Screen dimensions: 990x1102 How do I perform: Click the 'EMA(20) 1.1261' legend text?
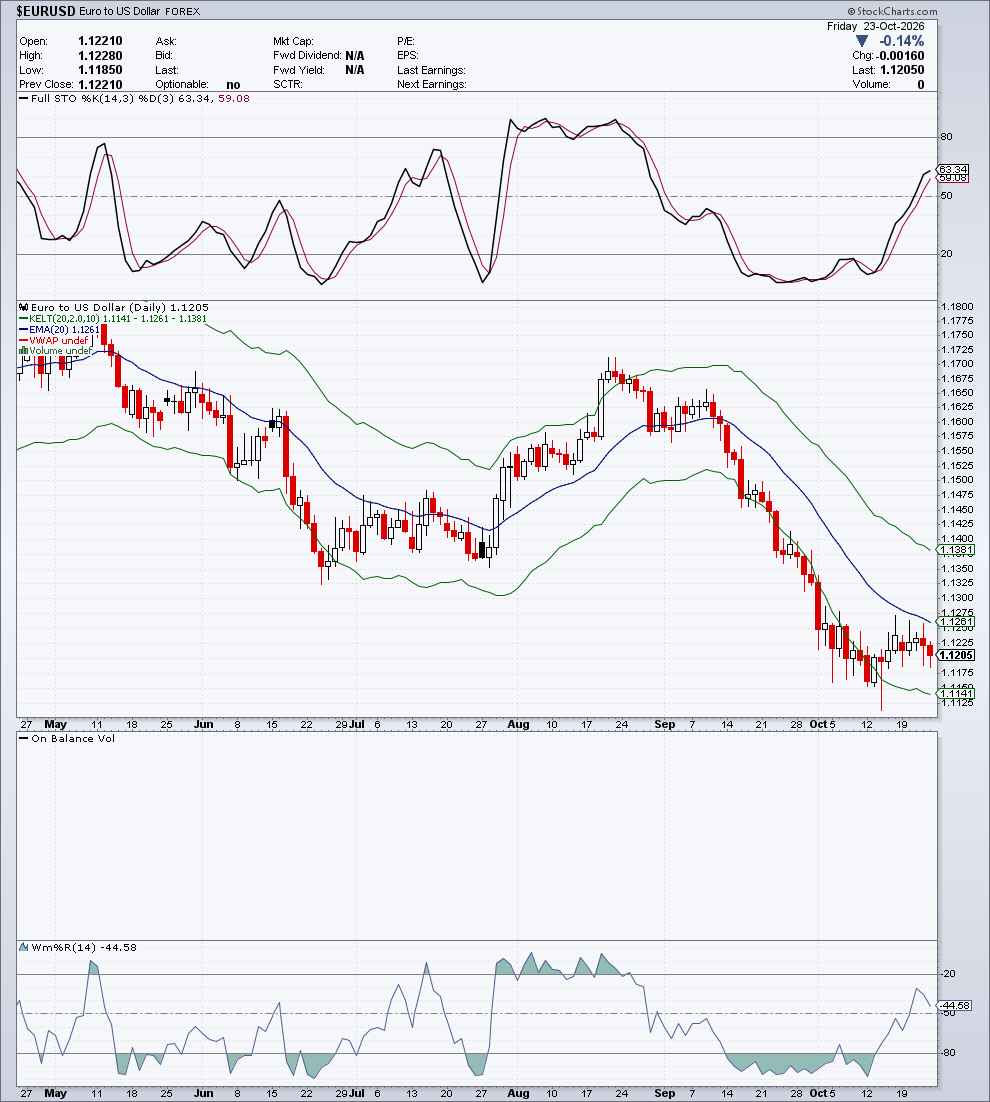click(x=65, y=330)
